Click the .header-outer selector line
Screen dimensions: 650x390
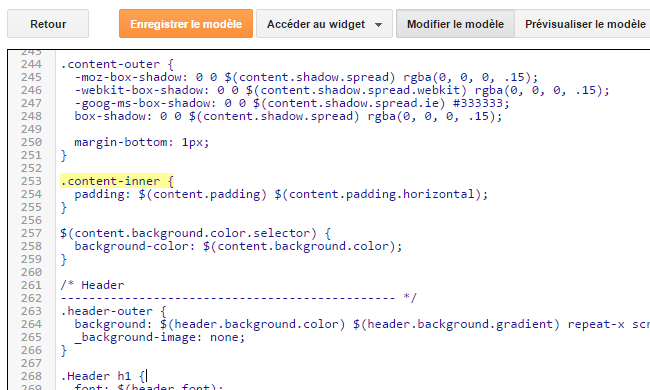pos(113,311)
